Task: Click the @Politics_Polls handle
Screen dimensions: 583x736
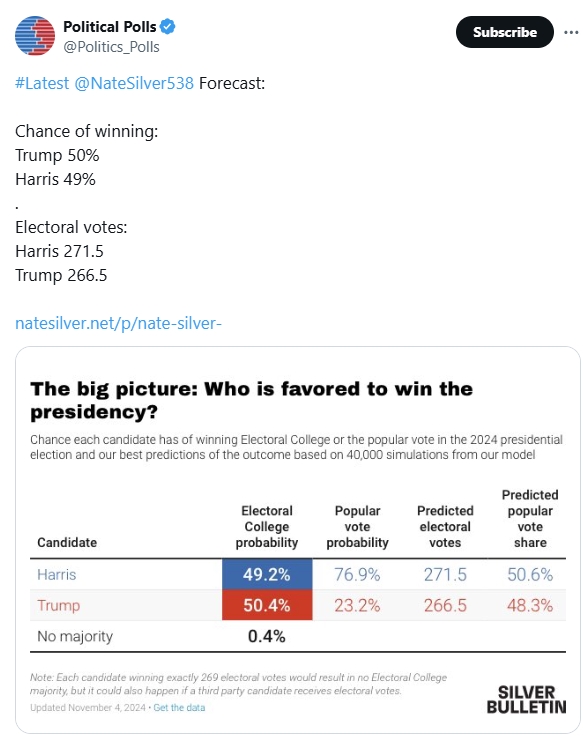Action: (111, 47)
